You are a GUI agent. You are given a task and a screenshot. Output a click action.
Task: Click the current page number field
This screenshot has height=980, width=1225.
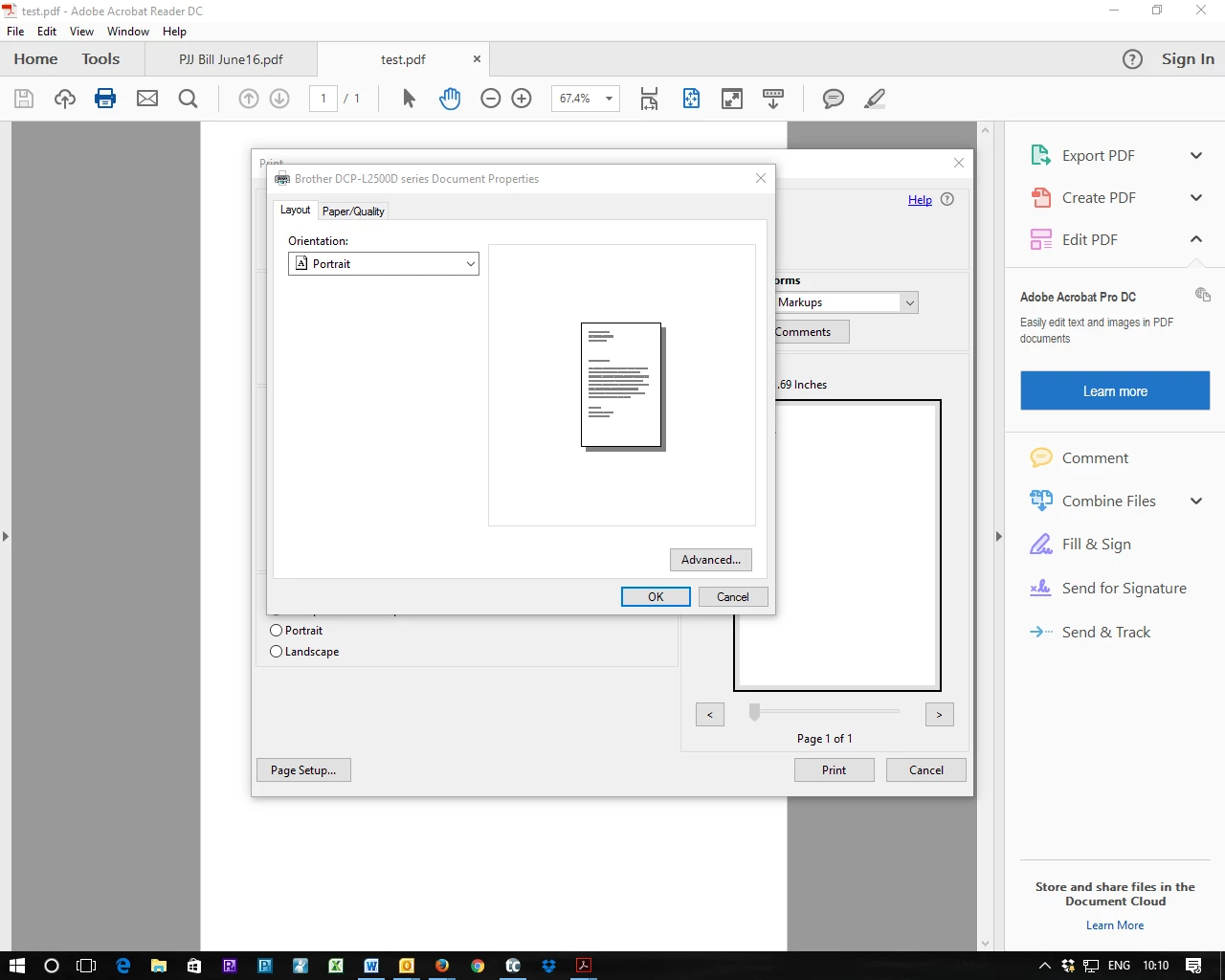click(323, 99)
